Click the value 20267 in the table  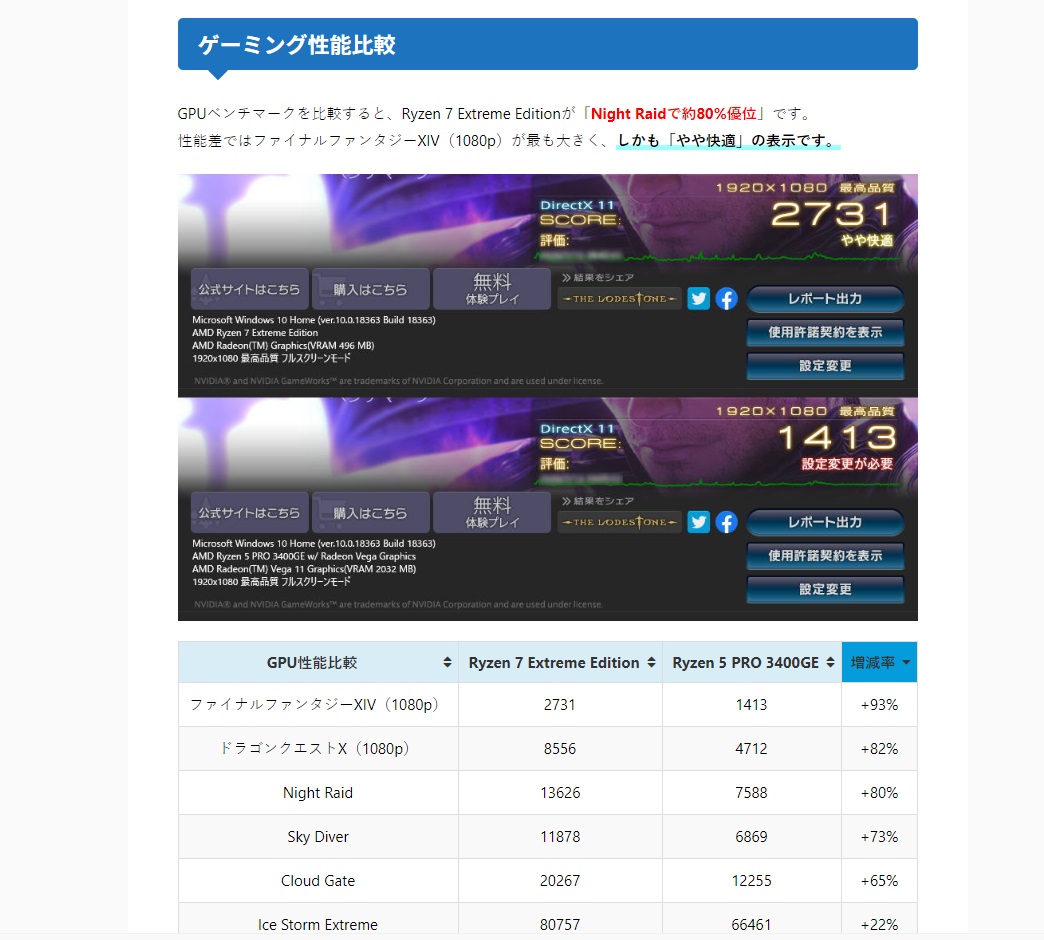[x=560, y=880]
